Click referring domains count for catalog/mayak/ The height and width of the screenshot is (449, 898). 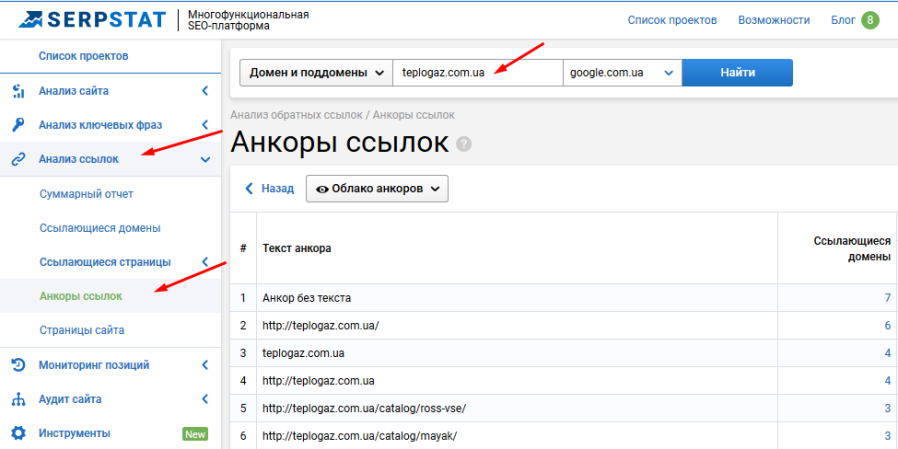(x=888, y=436)
